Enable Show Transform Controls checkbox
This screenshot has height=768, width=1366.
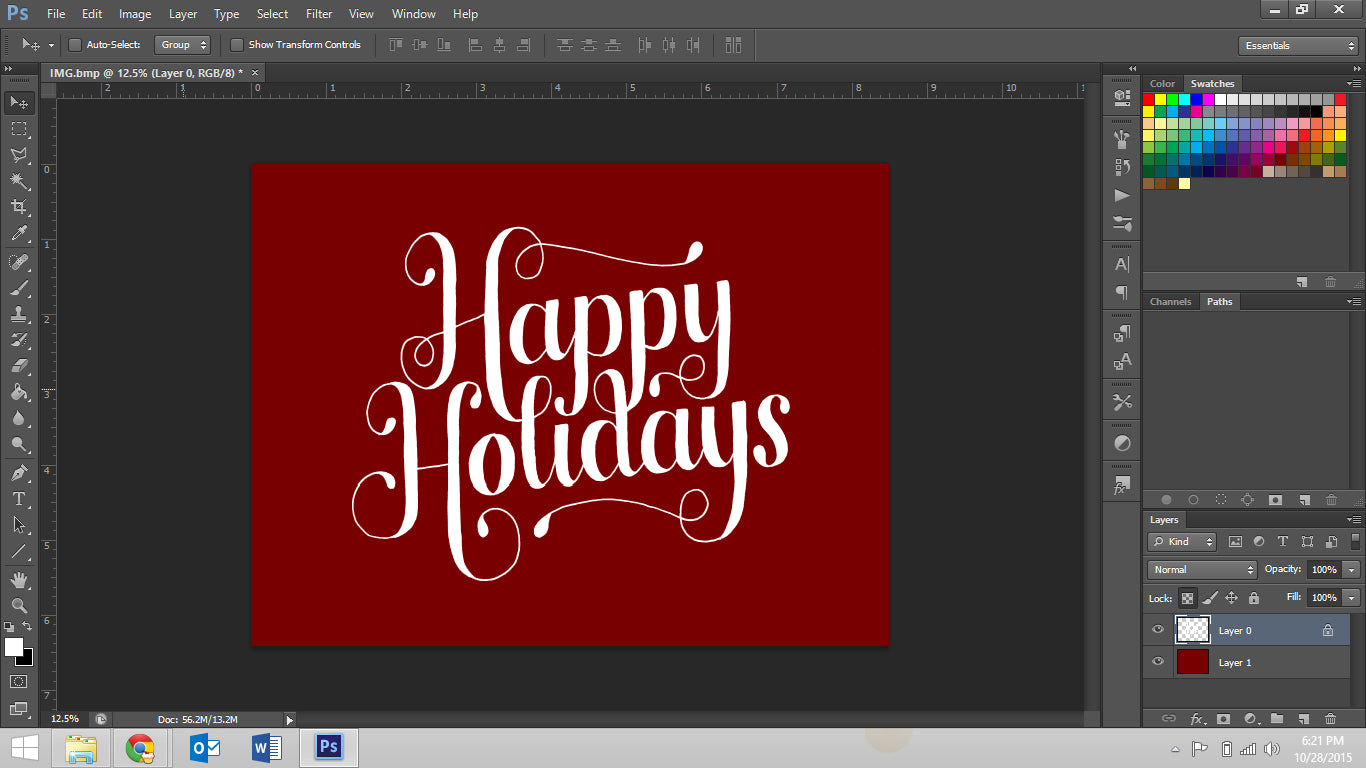(x=237, y=45)
